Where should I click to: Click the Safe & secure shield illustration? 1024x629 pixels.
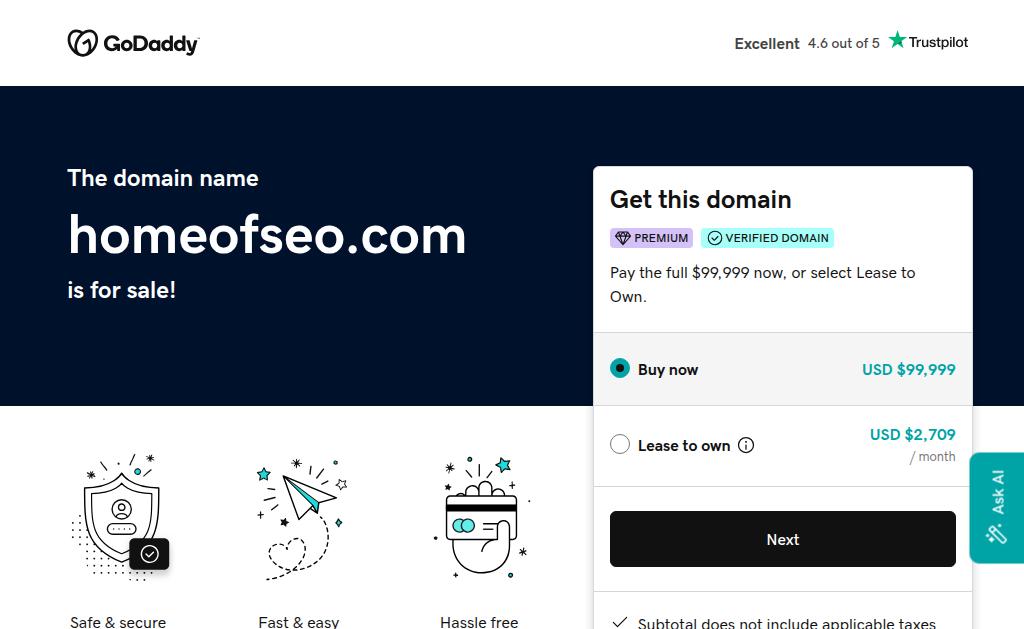click(120, 517)
